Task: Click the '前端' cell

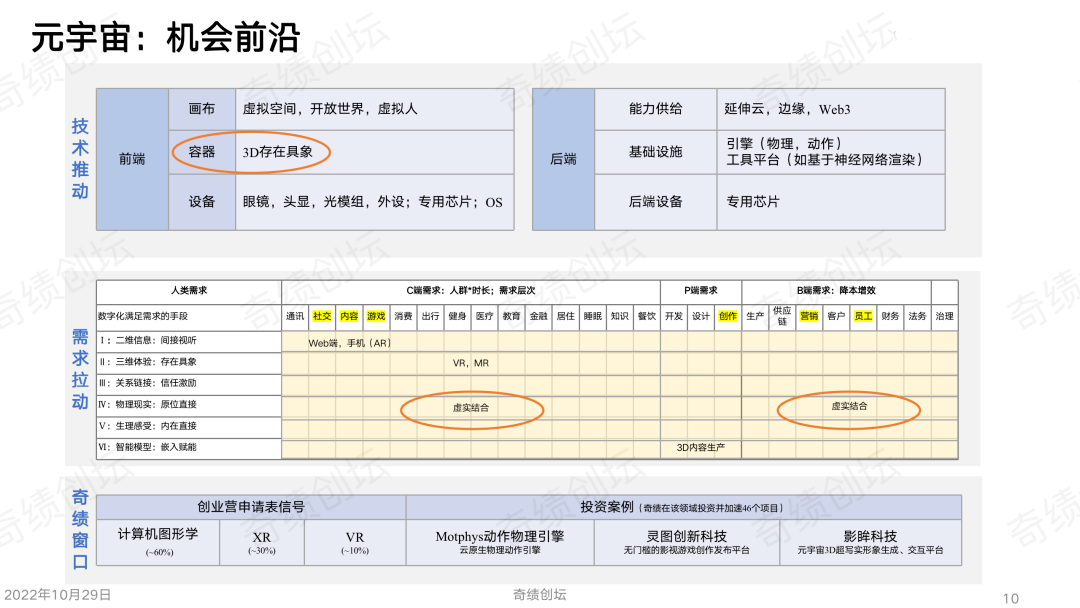Action: [x=132, y=159]
